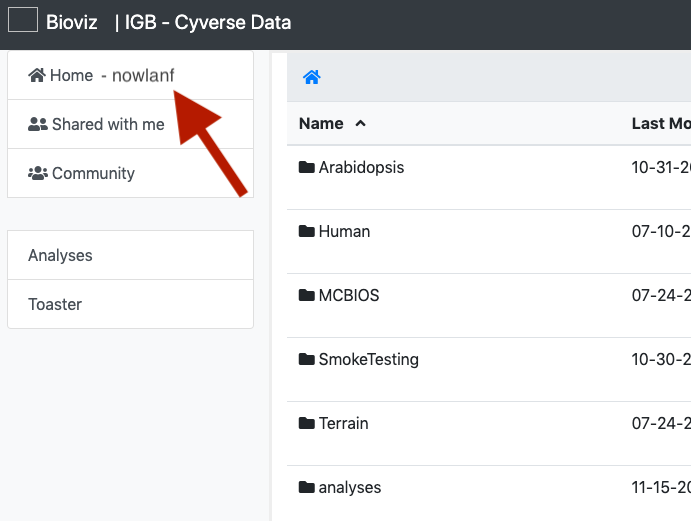
Task: Open the Terrain folder name link
Action: pyautogui.click(x=343, y=423)
